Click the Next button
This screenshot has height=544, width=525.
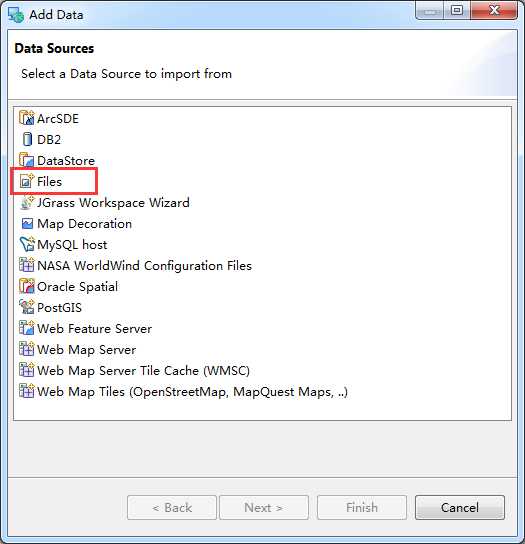point(264,507)
